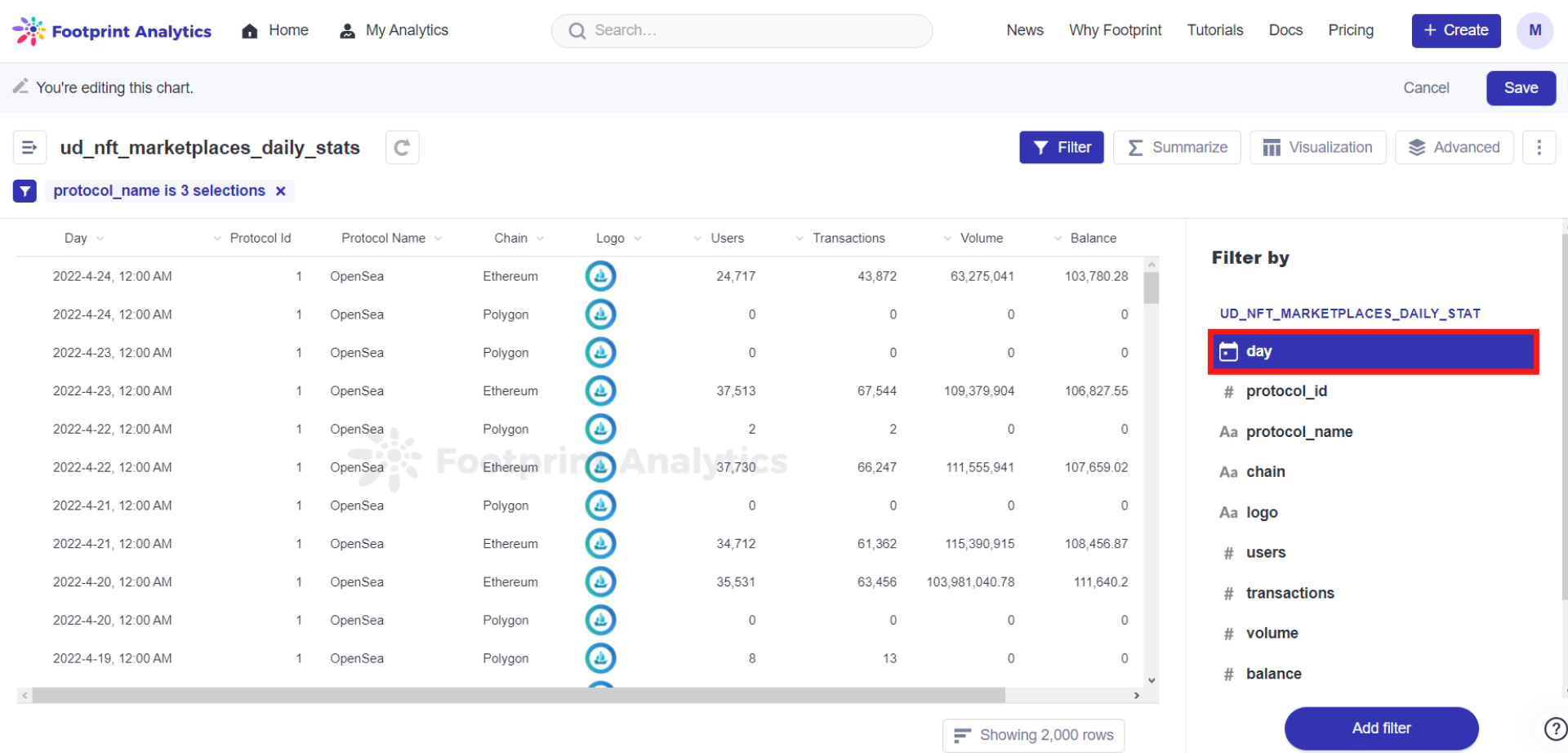Cancel editing this chart
Screen dimensions: 1568x753
pos(1426,87)
